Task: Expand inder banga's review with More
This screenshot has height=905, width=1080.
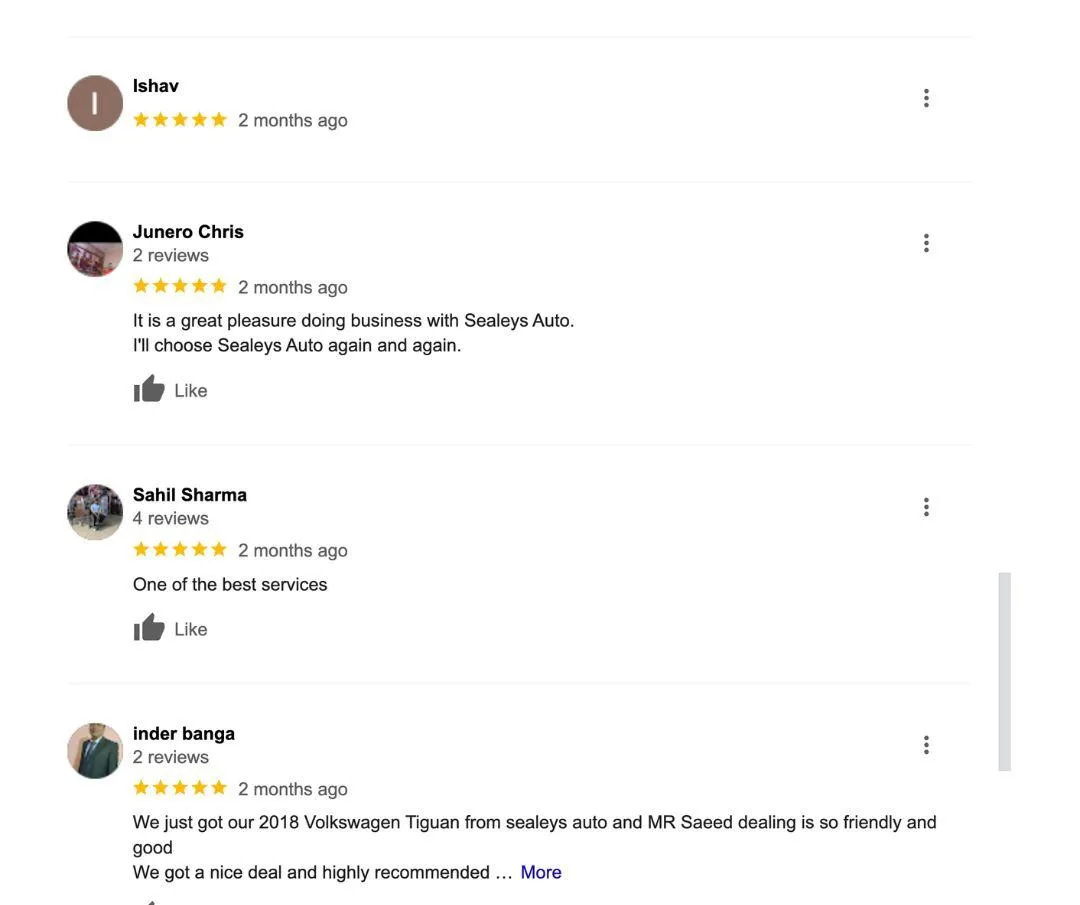Action: pos(541,872)
